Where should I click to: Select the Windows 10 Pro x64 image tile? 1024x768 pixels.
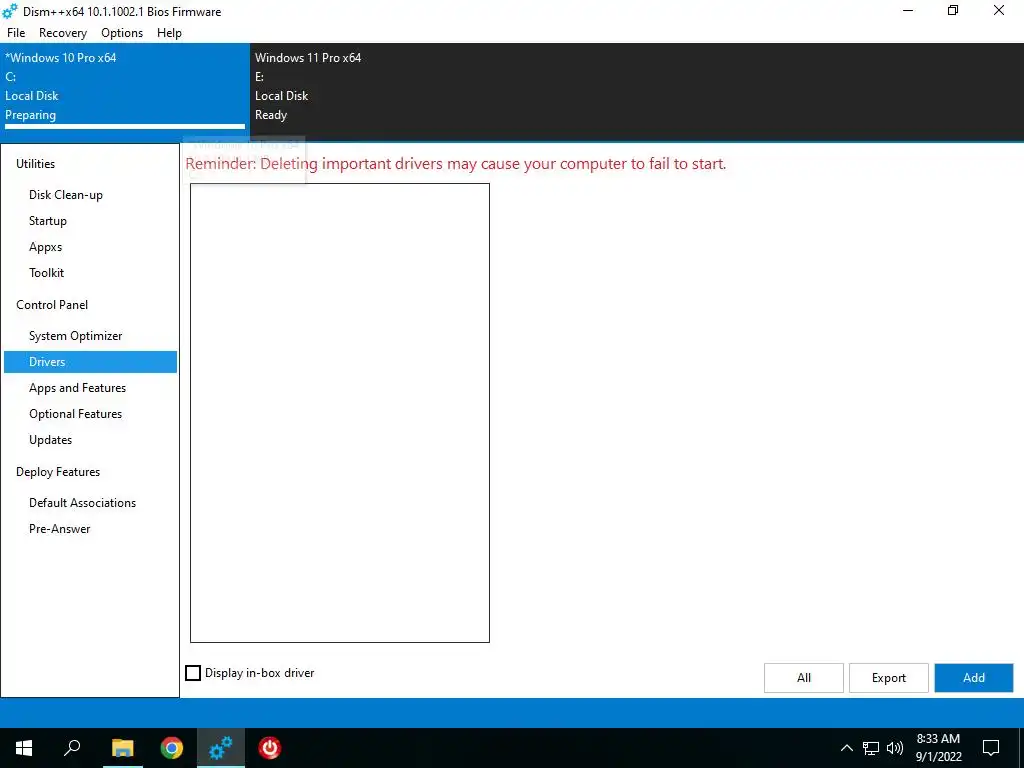point(125,92)
